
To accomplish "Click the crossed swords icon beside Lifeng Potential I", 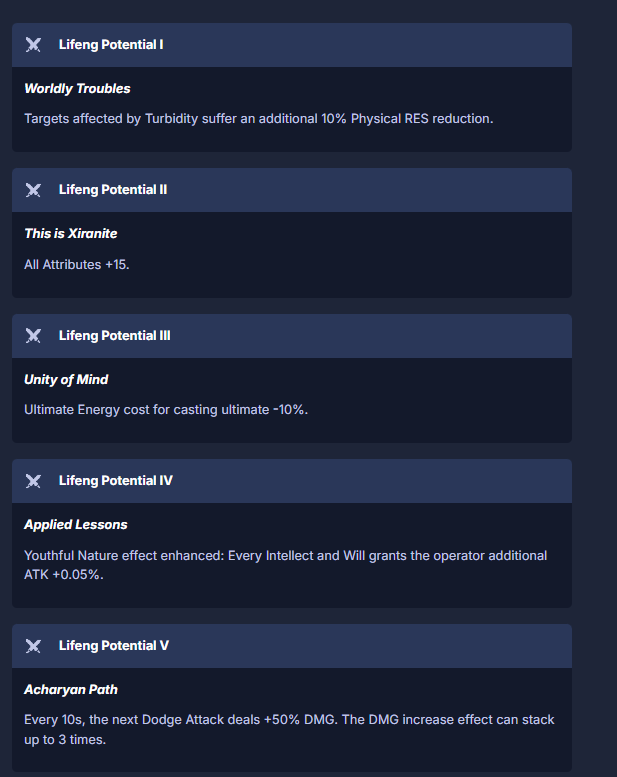I will click(x=33, y=45).
